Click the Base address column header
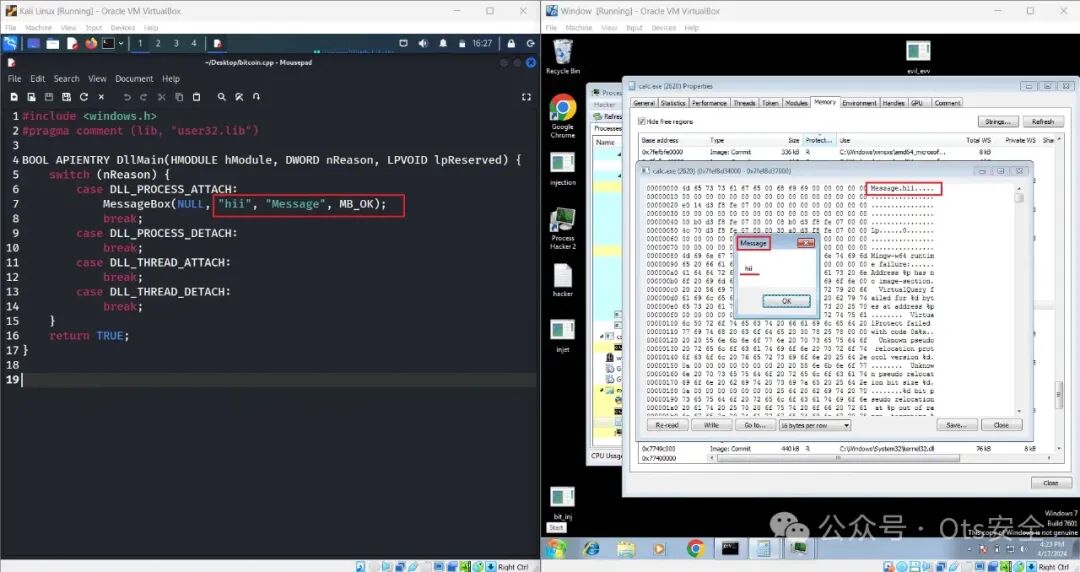 (x=672, y=140)
